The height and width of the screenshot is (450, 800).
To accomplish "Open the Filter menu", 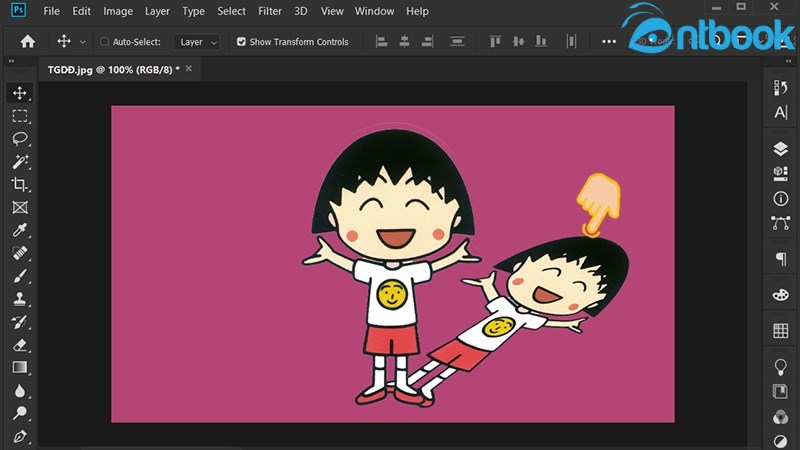I will tap(269, 11).
